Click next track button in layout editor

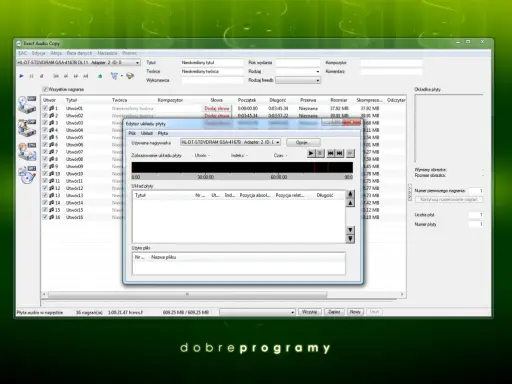(340, 153)
